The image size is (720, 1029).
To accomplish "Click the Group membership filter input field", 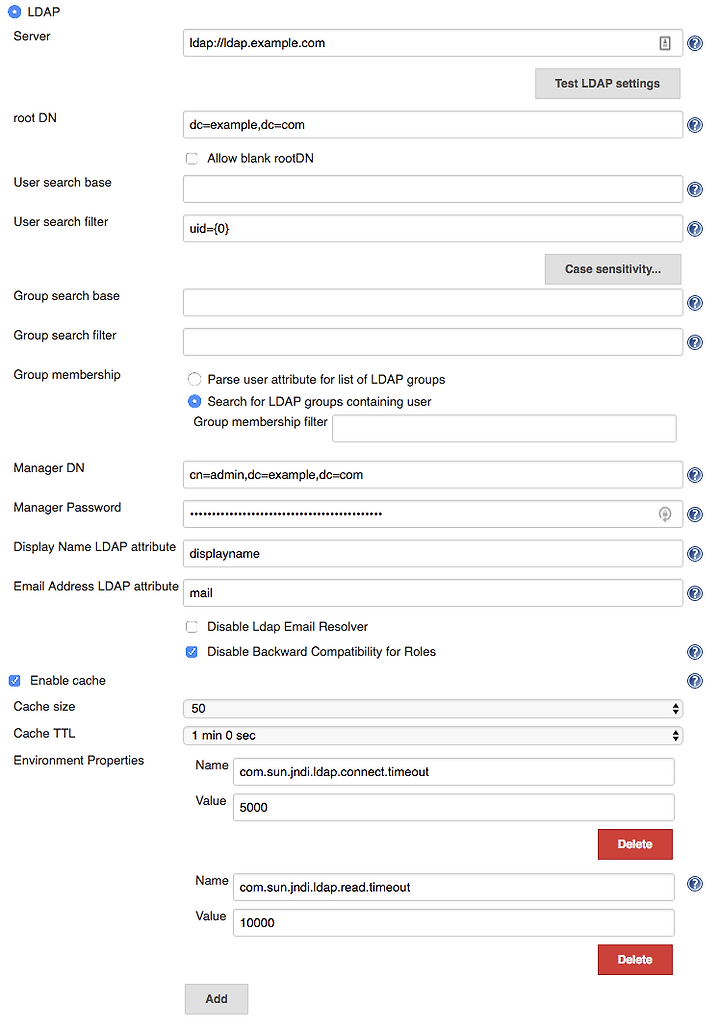I will click(x=504, y=429).
